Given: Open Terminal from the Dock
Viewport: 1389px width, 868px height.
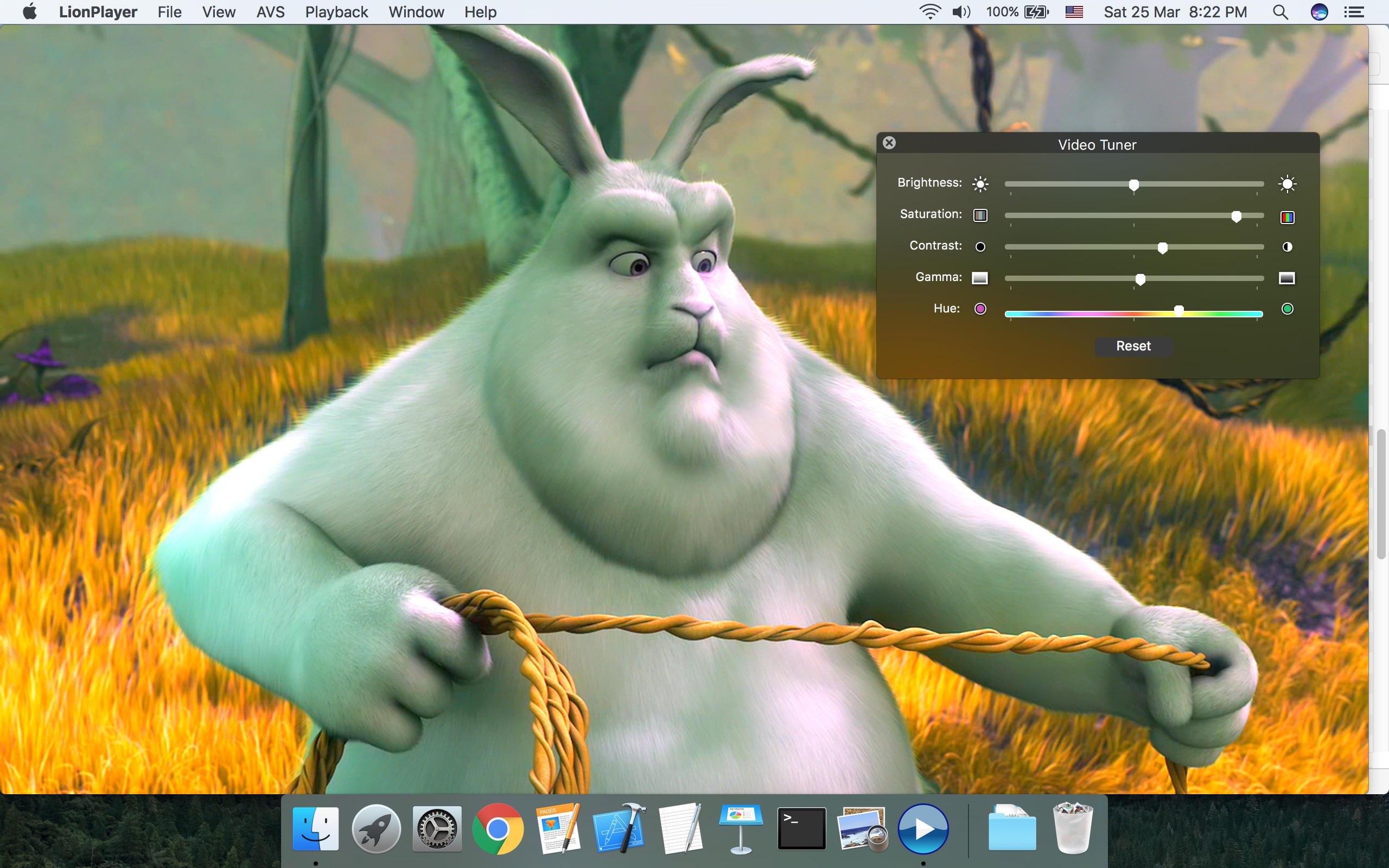Looking at the screenshot, I should click(x=801, y=827).
